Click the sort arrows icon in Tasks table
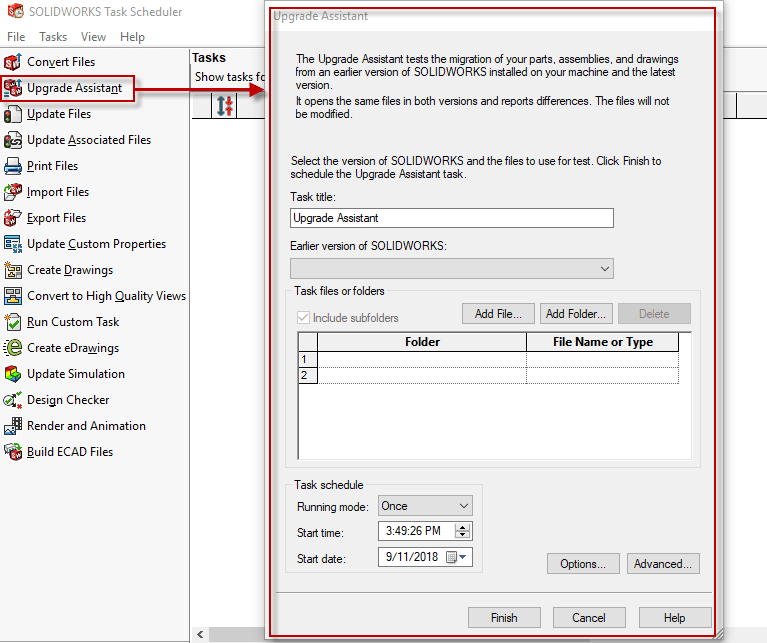Image resolution: width=767 pixels, height=643 pixels. 225,106
